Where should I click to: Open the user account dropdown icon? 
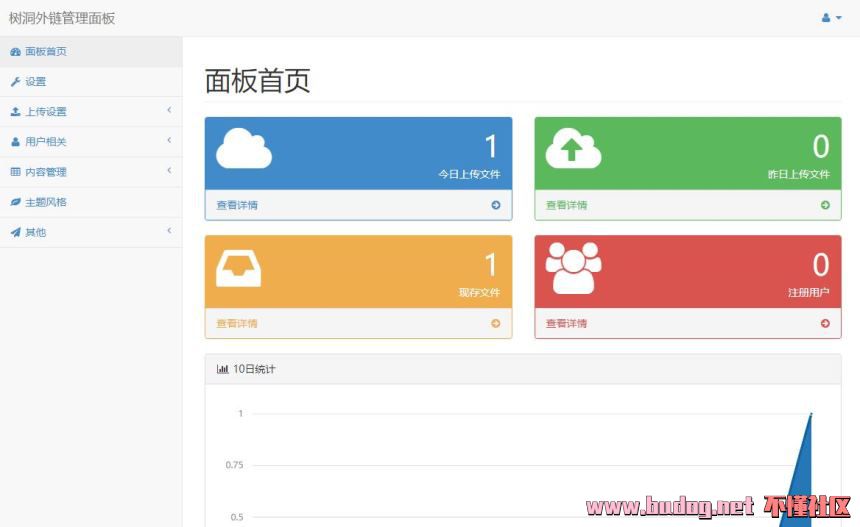tap(831, 18)
